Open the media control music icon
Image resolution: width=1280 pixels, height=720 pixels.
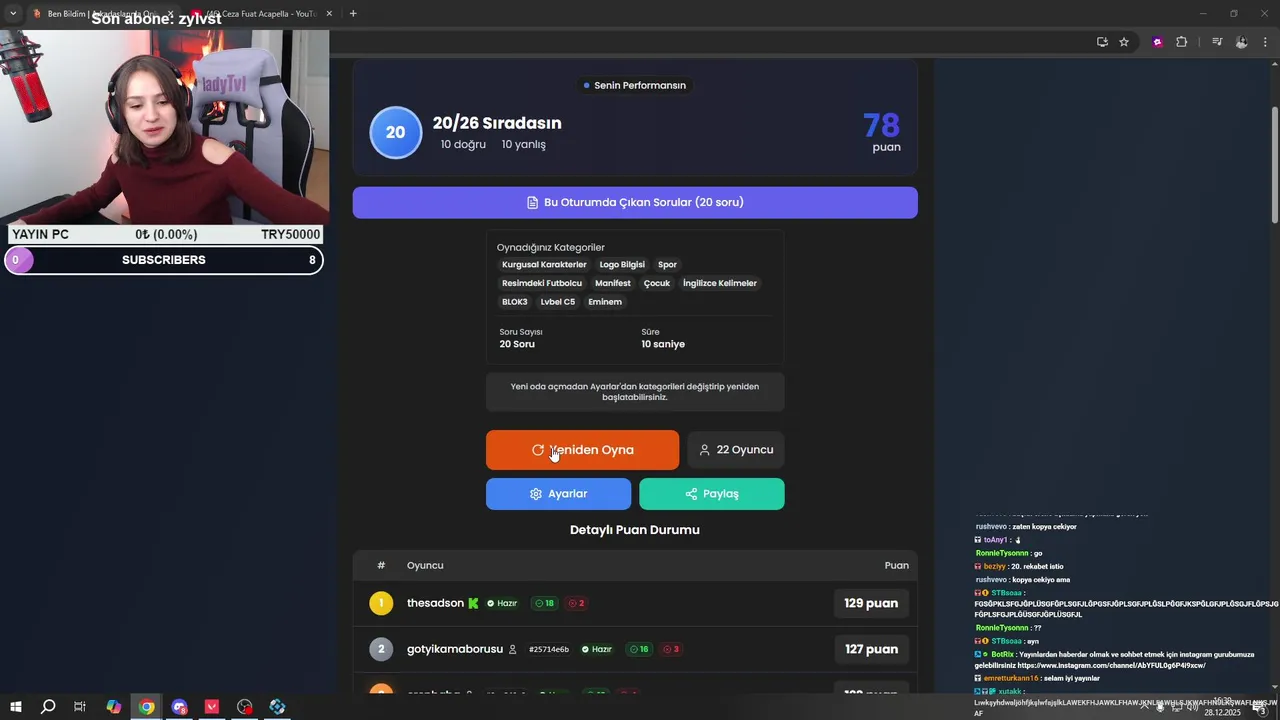click(x=1217, y=42)
